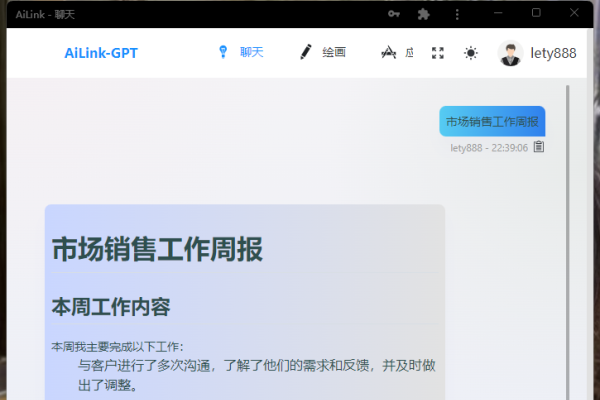
Task: Click the chat vertical scrollbar
Action: pyautogui.click(x=567, y=241)
